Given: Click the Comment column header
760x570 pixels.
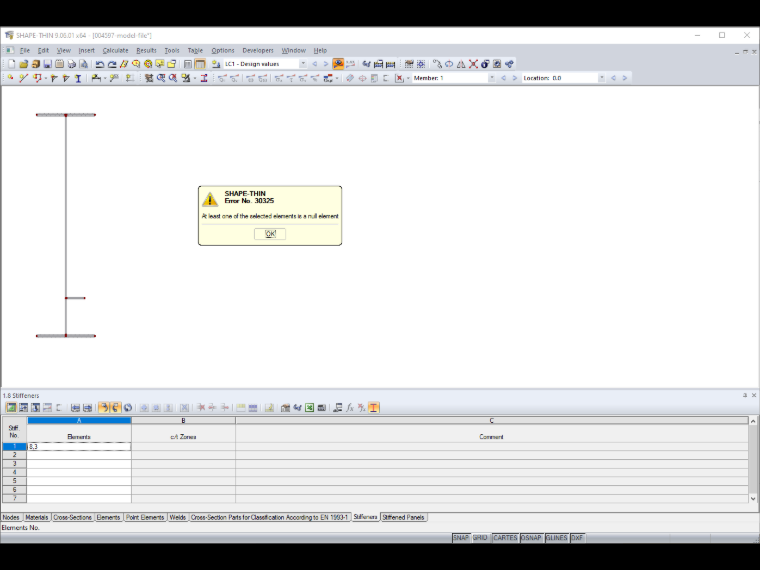Looking at the screenshot, I should pyautogui.click(x=491, y=437).
